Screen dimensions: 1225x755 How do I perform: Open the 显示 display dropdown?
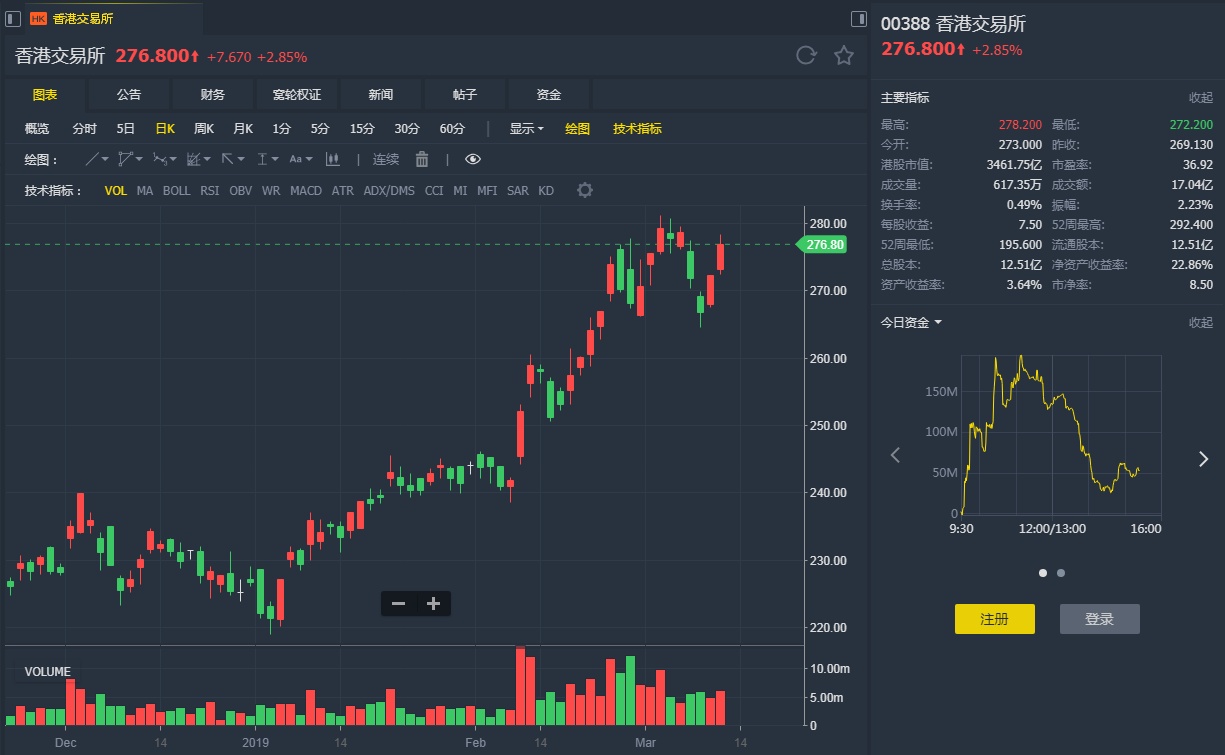pos(526,128)
